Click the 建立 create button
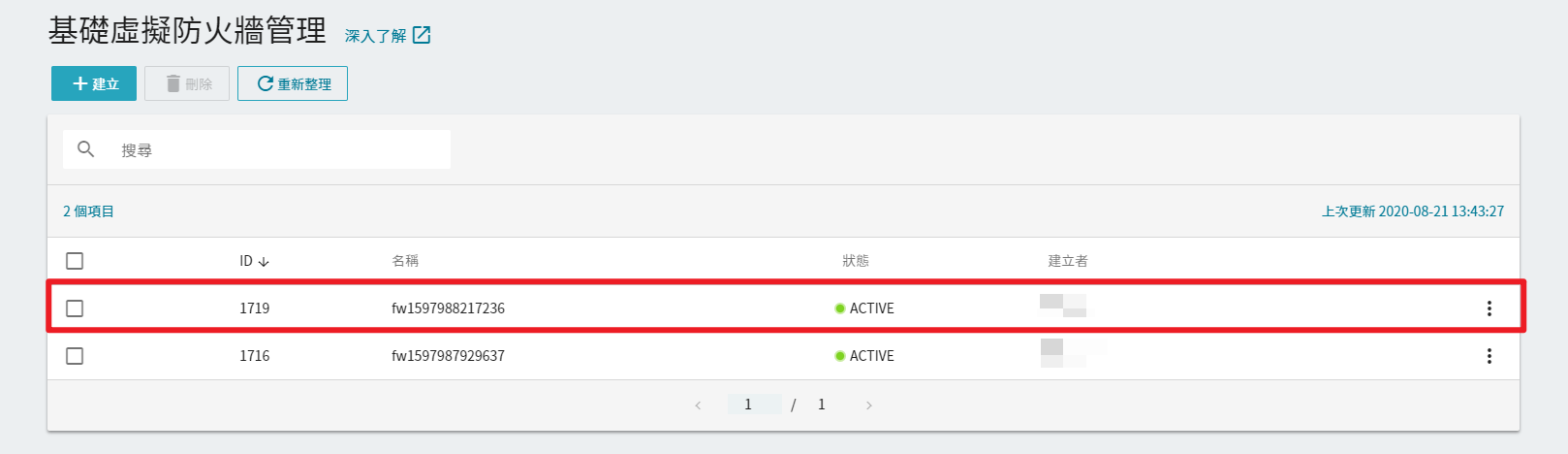The width and height of the screenshot is (1568, 454). (94, 83)
